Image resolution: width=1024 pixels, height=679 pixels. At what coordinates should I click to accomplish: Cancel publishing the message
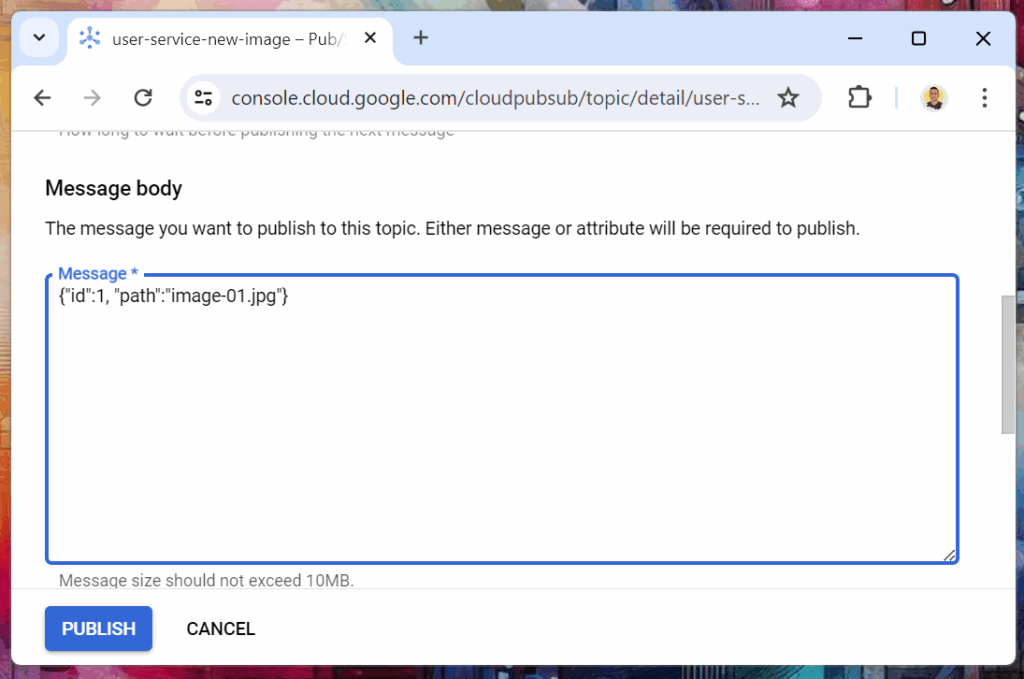(x=221, y=628)
